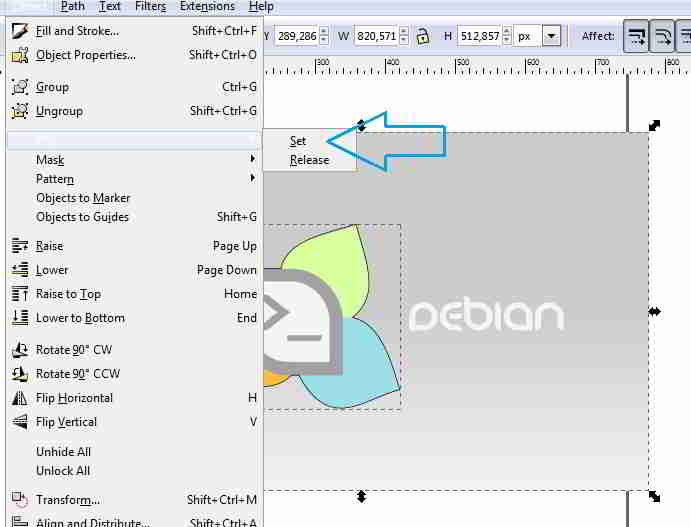The image size is (691, 527).
Task: Click the Flip Horizontal icon
Action: 19,398
